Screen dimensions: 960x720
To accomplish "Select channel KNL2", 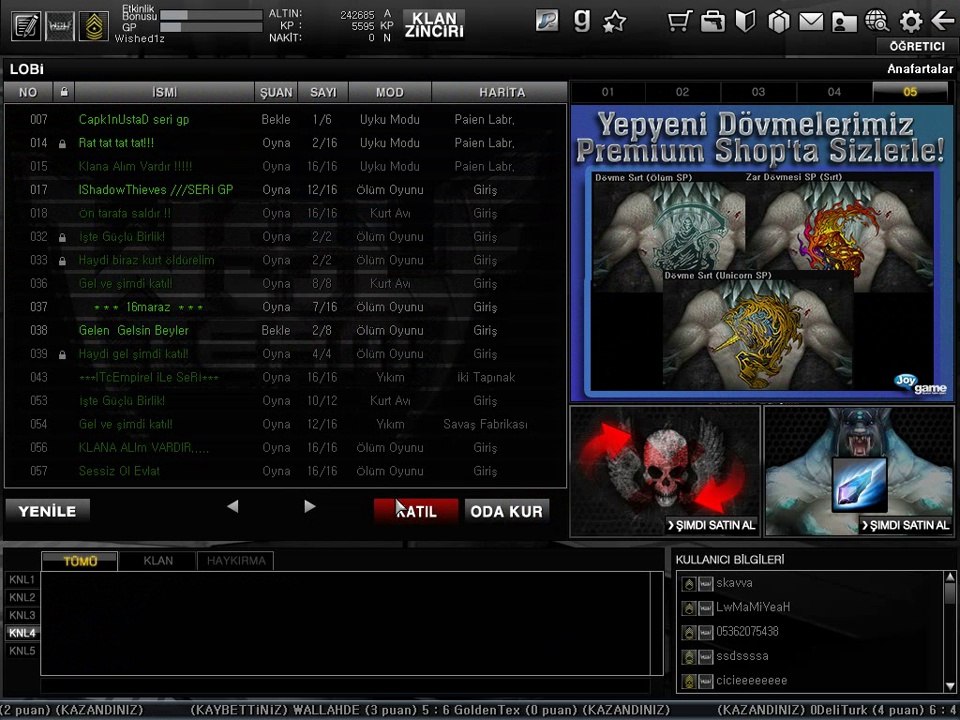I will pos(22,597).
